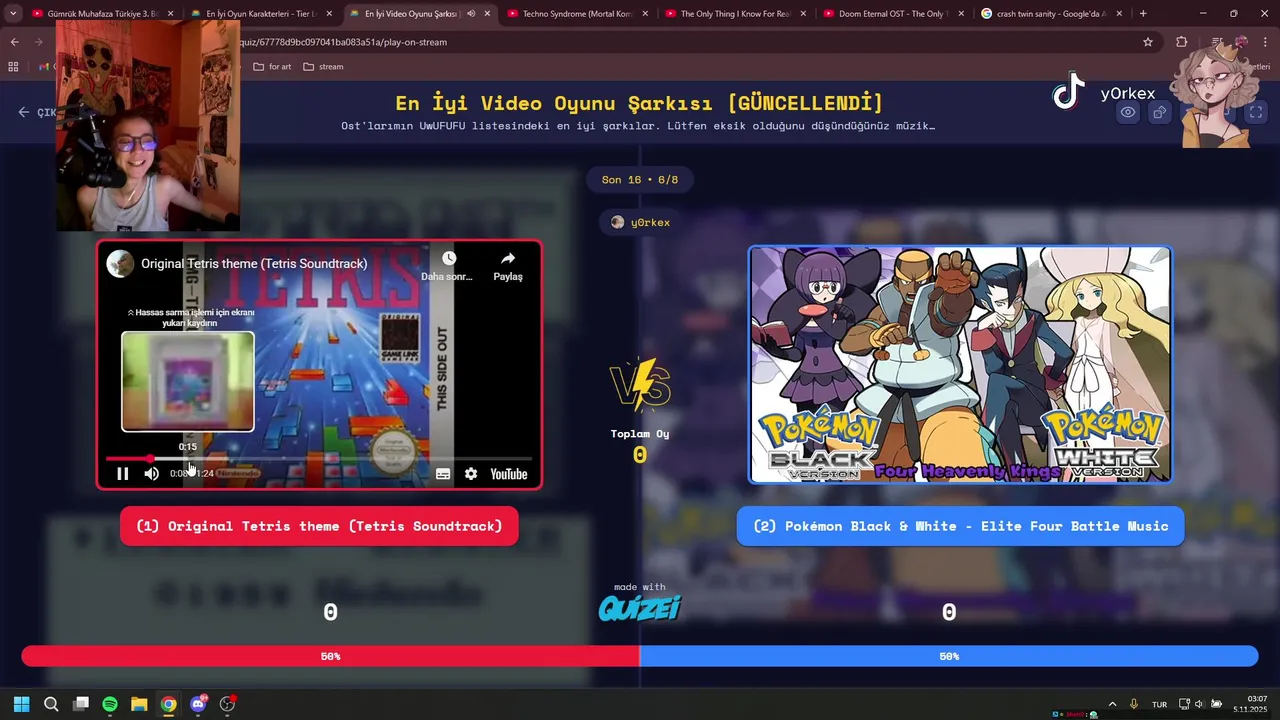Open Task View on the taskbar
Viewport: 1280px width, 720px height.
pyautogui.click(x=81, y=704)
